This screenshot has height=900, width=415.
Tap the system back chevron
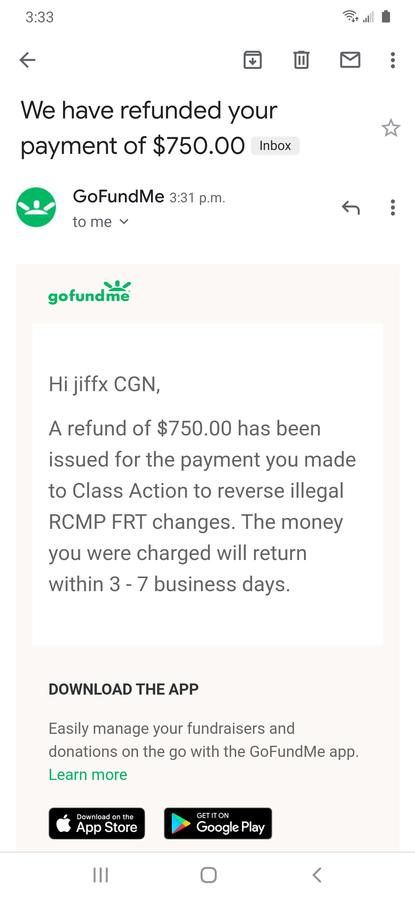pos(316,875)
